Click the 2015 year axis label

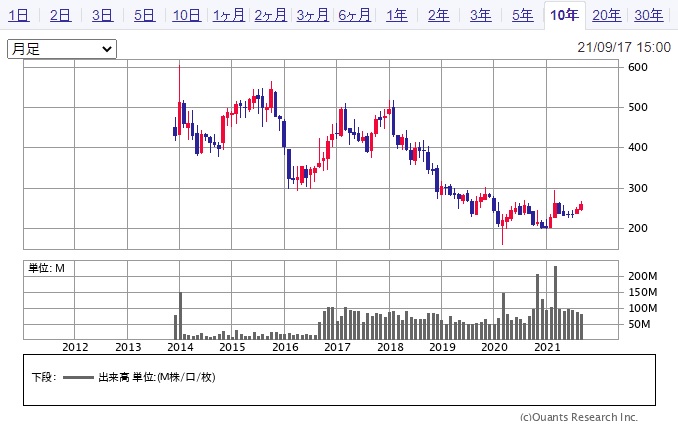pos(232,347)
